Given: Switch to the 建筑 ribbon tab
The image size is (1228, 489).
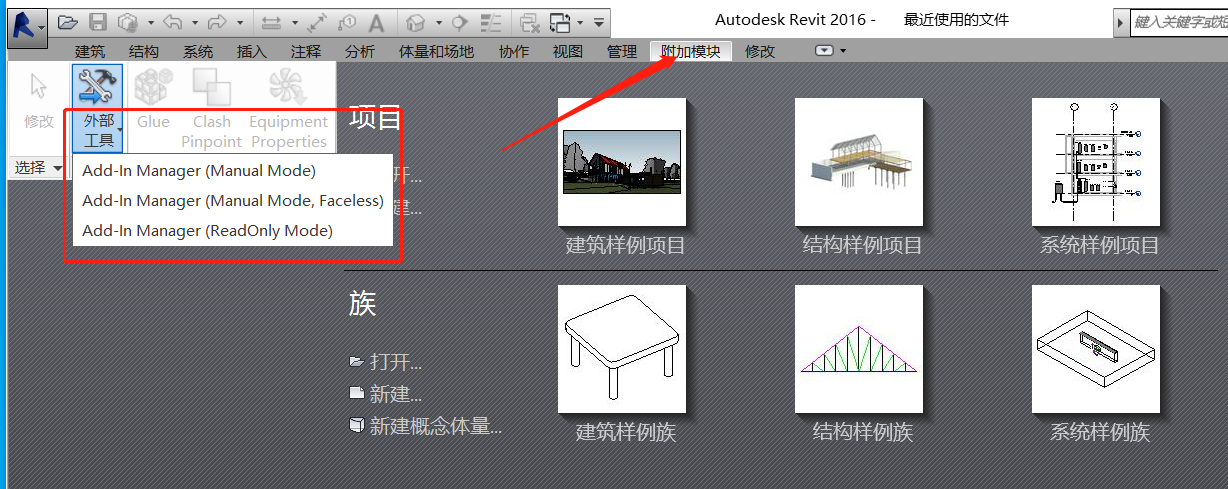Looking at the screenshot, I should tap(90, 51).
